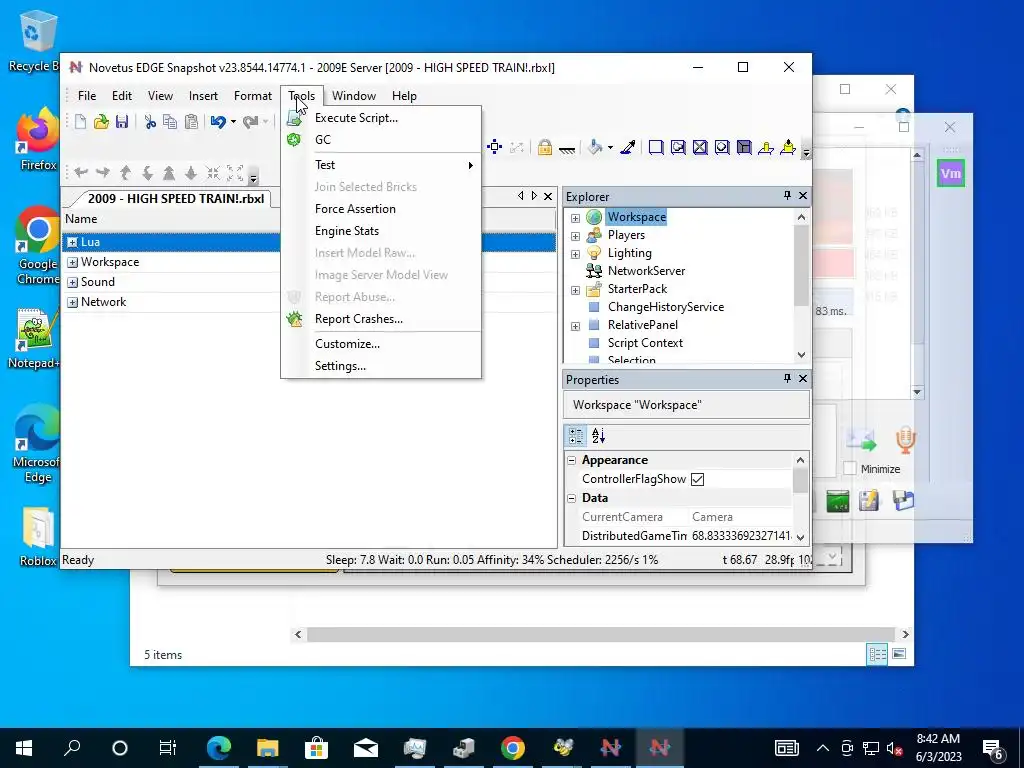1024x768 pixels.
Task: Open the Help menu
Action: tap(404, 96)
